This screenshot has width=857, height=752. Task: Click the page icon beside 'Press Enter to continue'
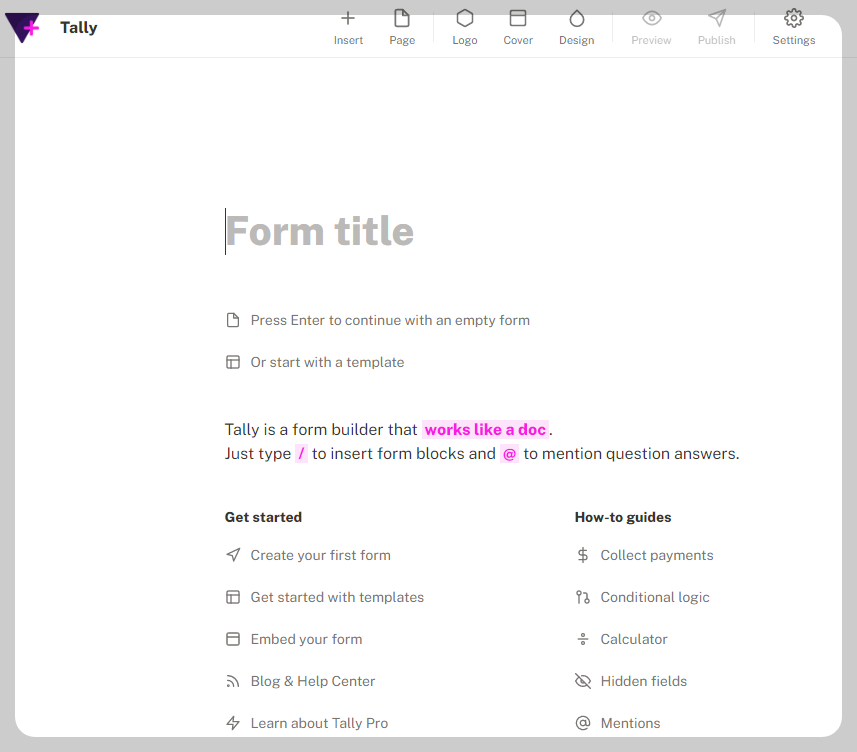(233, 320)
